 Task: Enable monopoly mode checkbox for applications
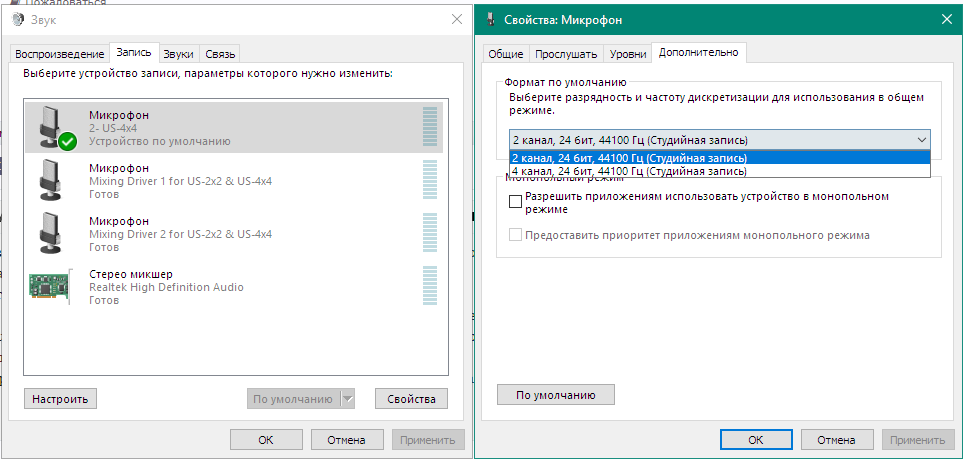pyautogui.click(x=516, y=201)
